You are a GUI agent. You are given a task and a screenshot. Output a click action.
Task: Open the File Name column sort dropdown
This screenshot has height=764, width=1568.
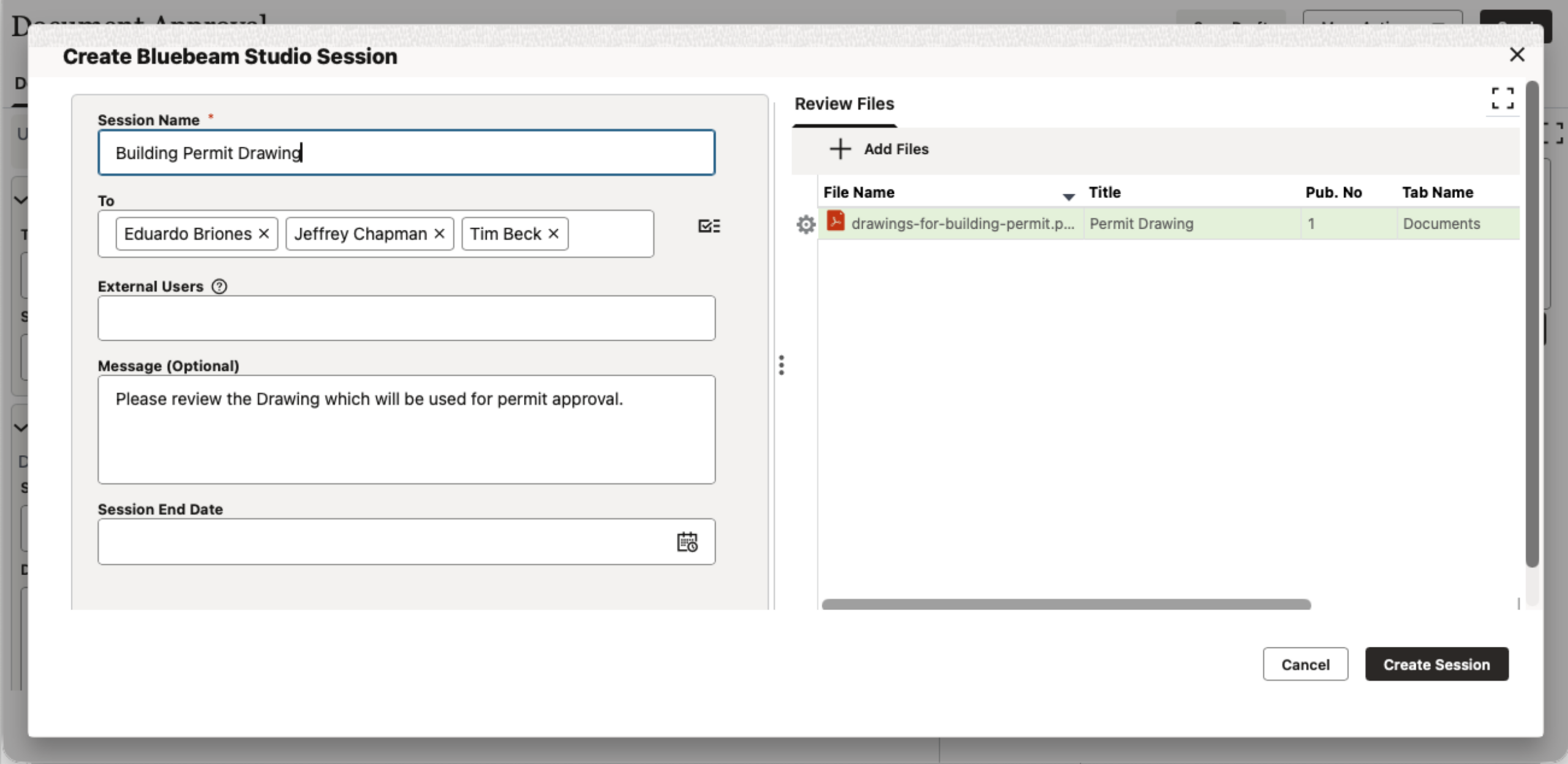[x=1068, y=197]
